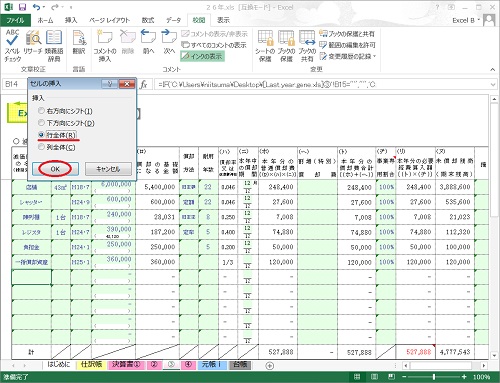
Task: Open the 元帳 sheet tab
Action: tap(212, 365)
